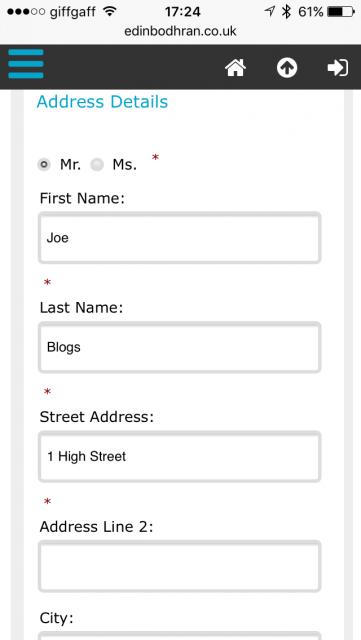Open the hamburger menu

click(26, 64)
